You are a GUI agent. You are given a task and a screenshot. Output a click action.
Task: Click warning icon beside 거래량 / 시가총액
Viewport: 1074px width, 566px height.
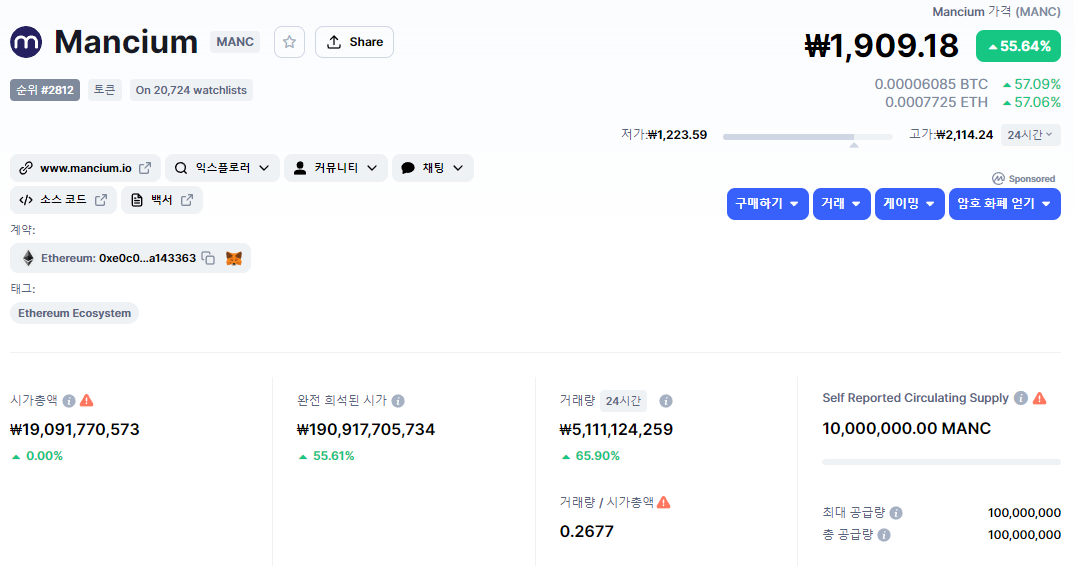pyautogui.click(x=663, y=502)
